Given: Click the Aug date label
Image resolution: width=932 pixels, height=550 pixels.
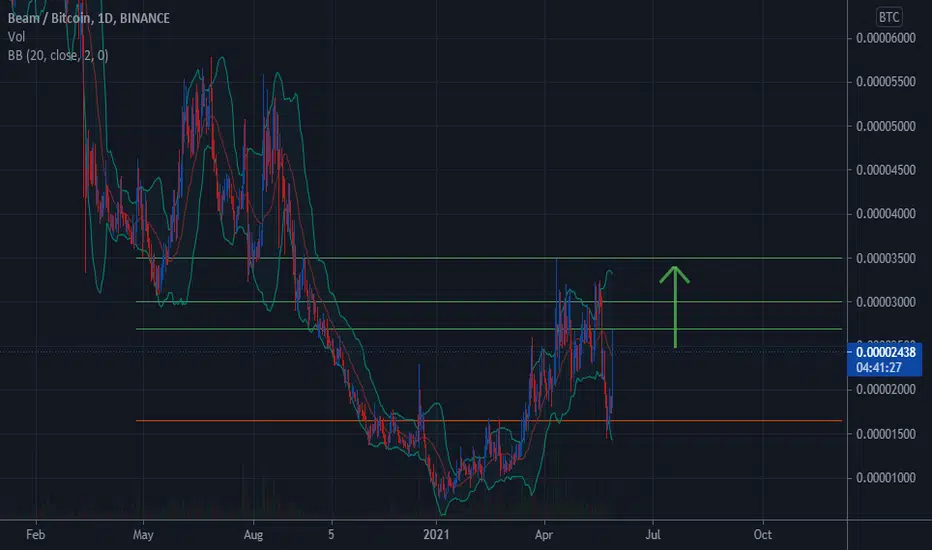Looking at the screenshot, I should tap(253, 535).
